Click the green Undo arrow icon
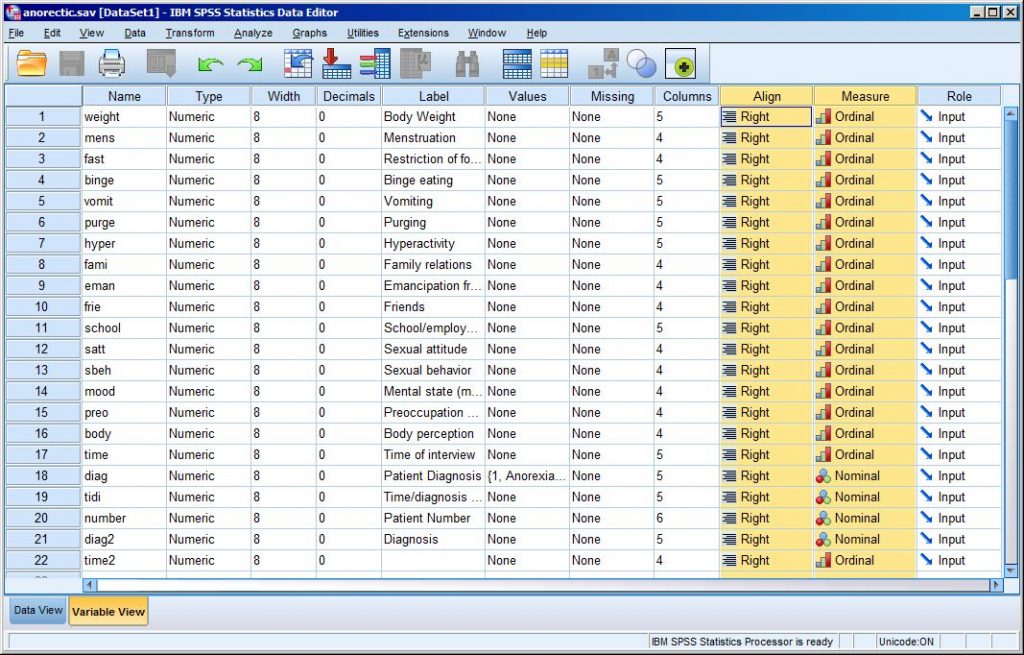1024x655 pixels. click(210, 64)
